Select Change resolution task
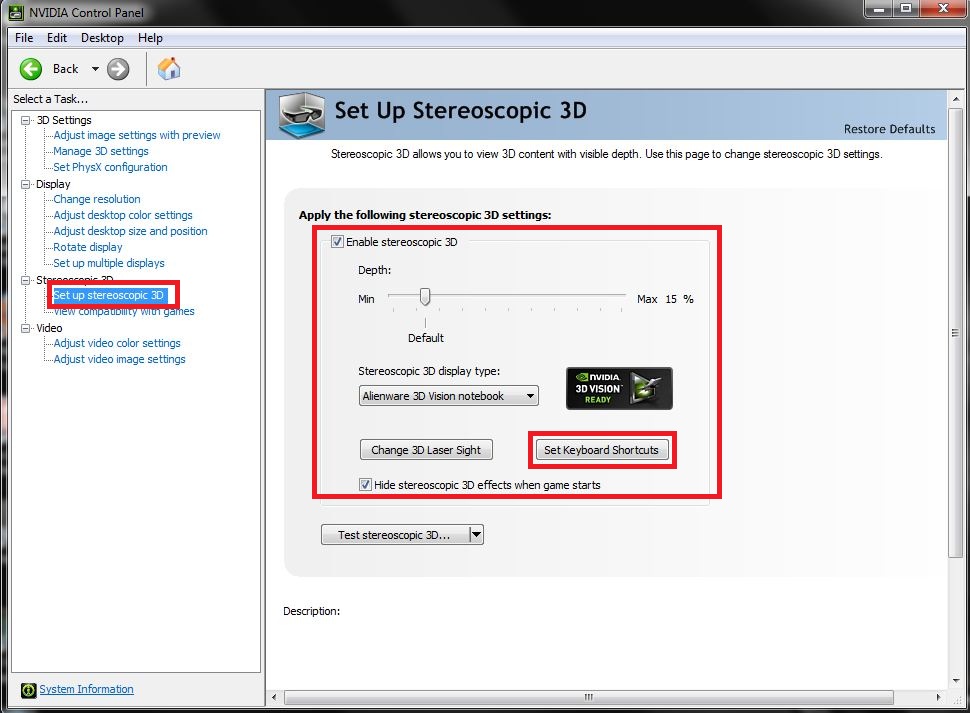Screen dimensions: 970x713 pyautogui.click(x=97, y=199)
